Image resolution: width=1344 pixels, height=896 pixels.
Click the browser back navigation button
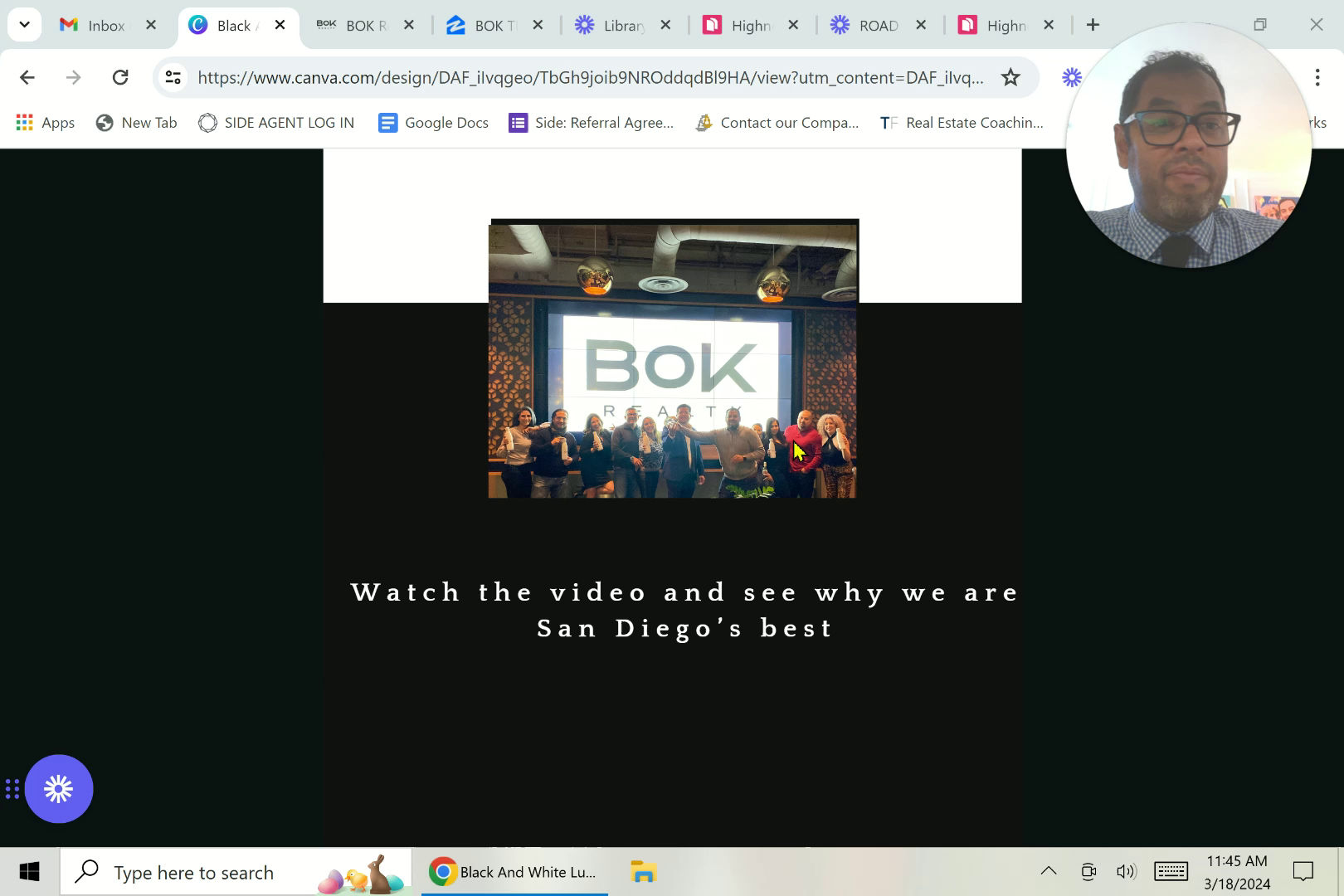[x=27, y=77]
